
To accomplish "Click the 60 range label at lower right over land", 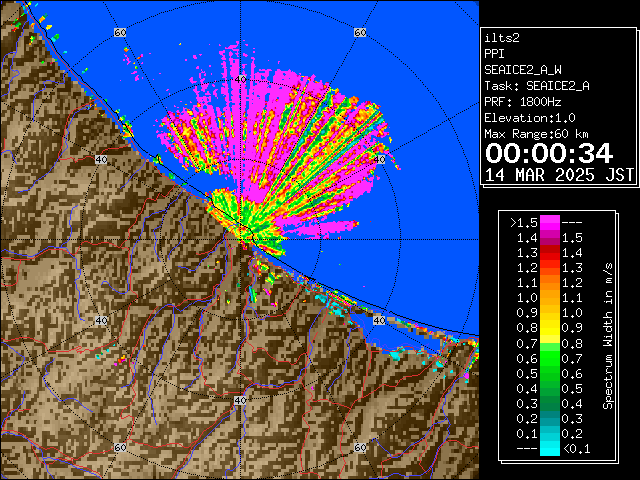I will tap(360, 447).
